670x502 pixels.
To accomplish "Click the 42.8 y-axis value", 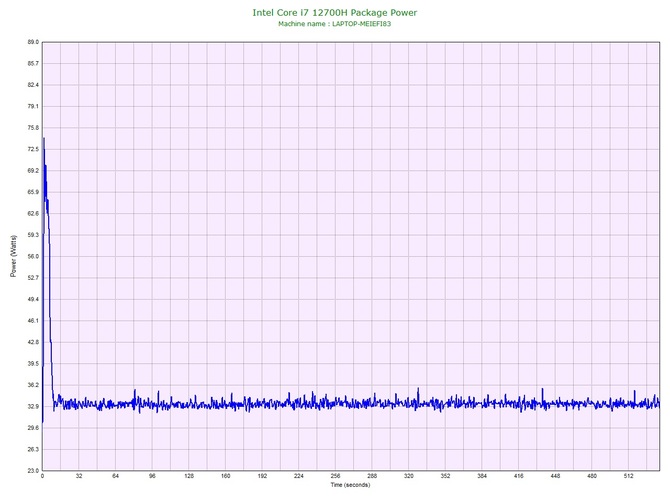I will 33,342.
